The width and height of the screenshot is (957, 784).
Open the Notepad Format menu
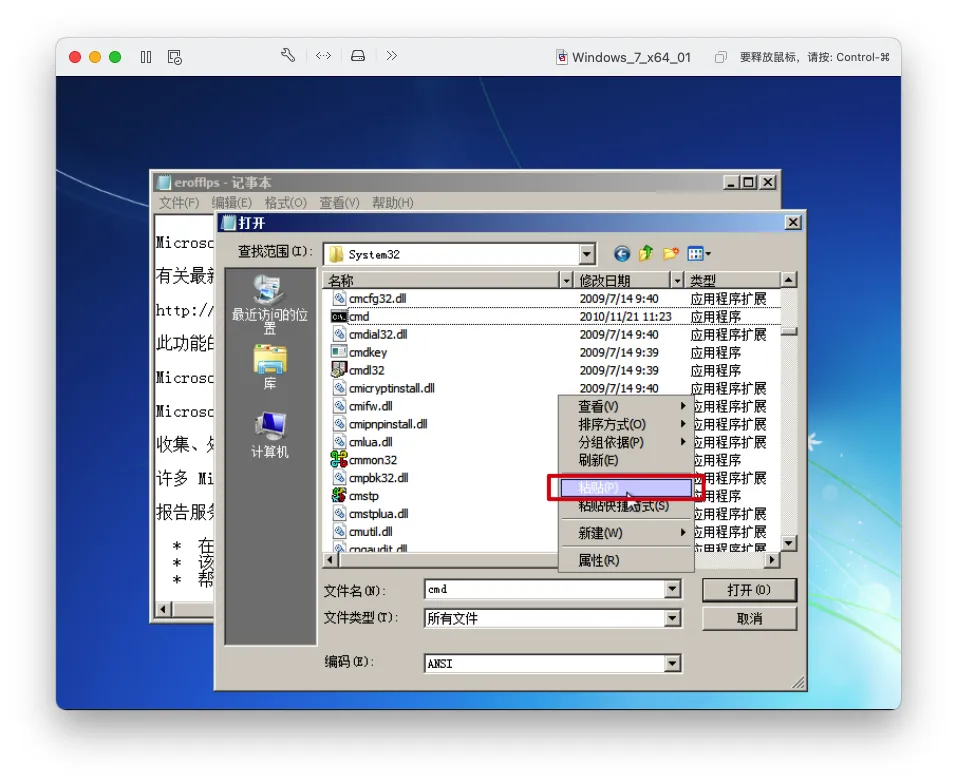click(286, 202)
